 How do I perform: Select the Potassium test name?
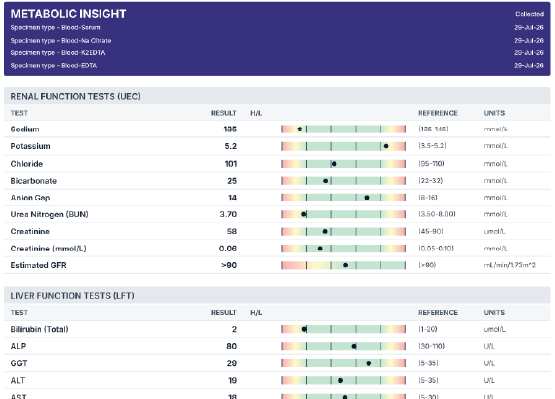pyautogui.click(x=30, y=146)
